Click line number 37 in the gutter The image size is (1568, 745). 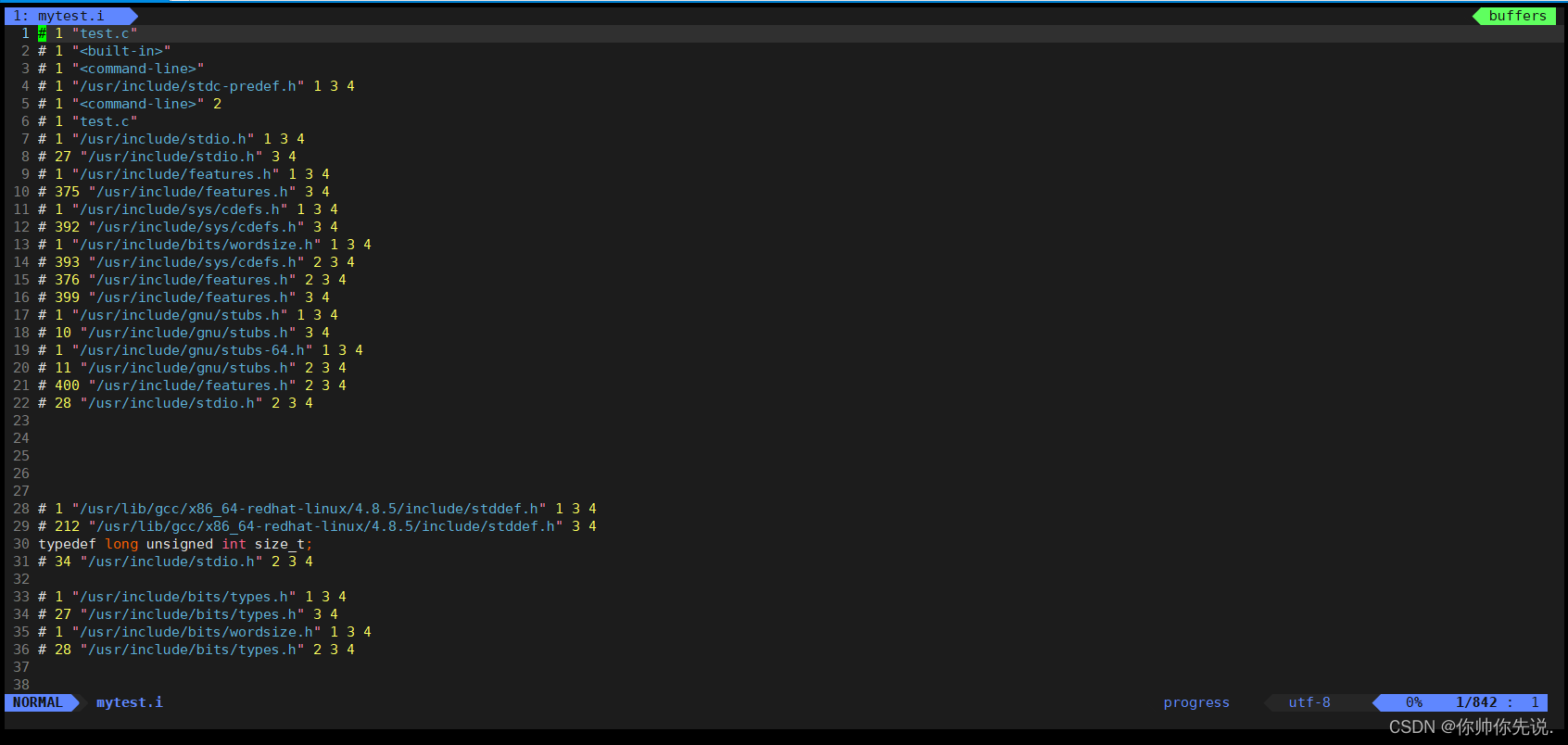21,667
